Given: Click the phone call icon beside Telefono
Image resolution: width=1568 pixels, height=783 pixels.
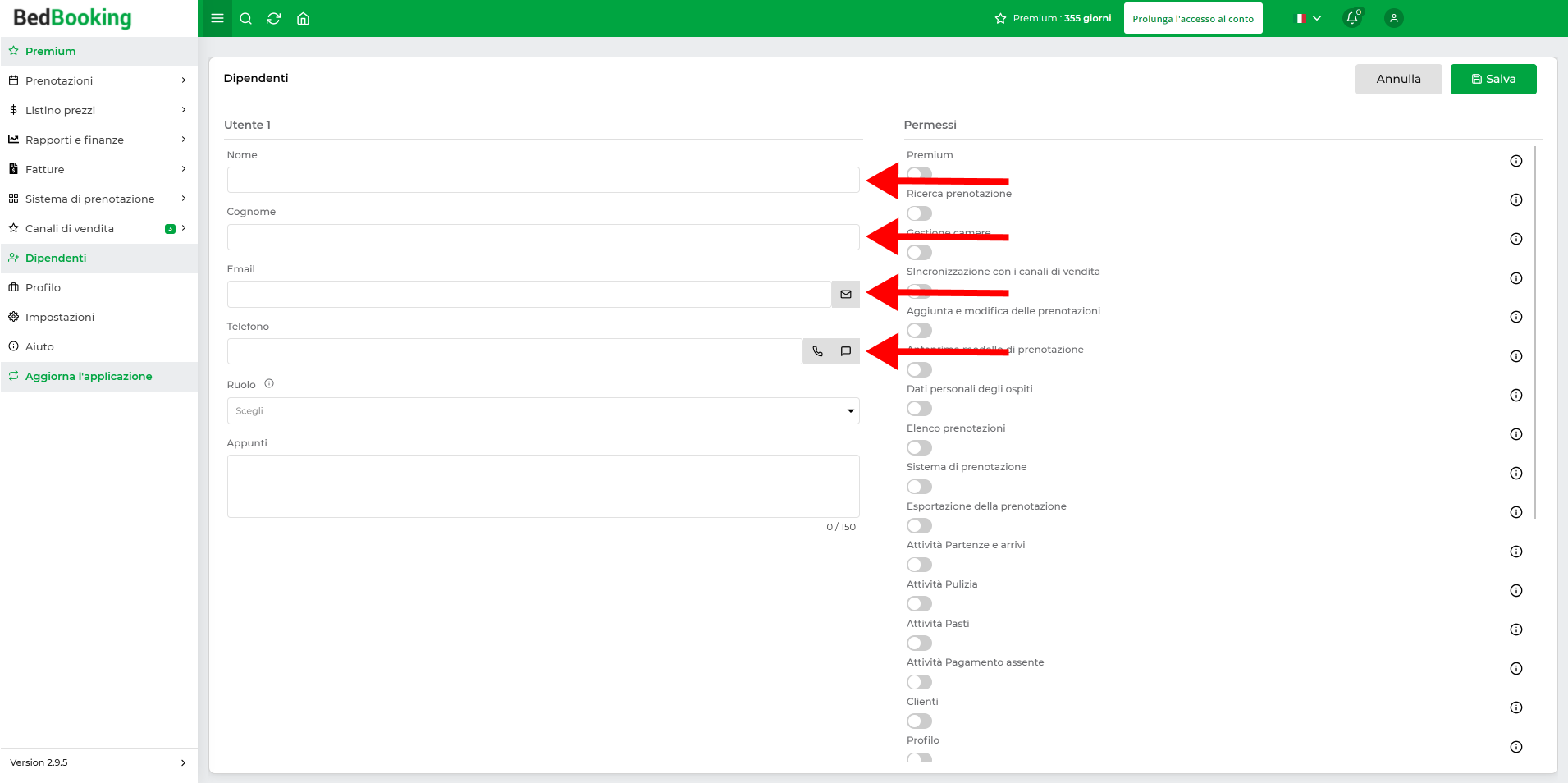Looking at the screenshot, I should [818, 351].
